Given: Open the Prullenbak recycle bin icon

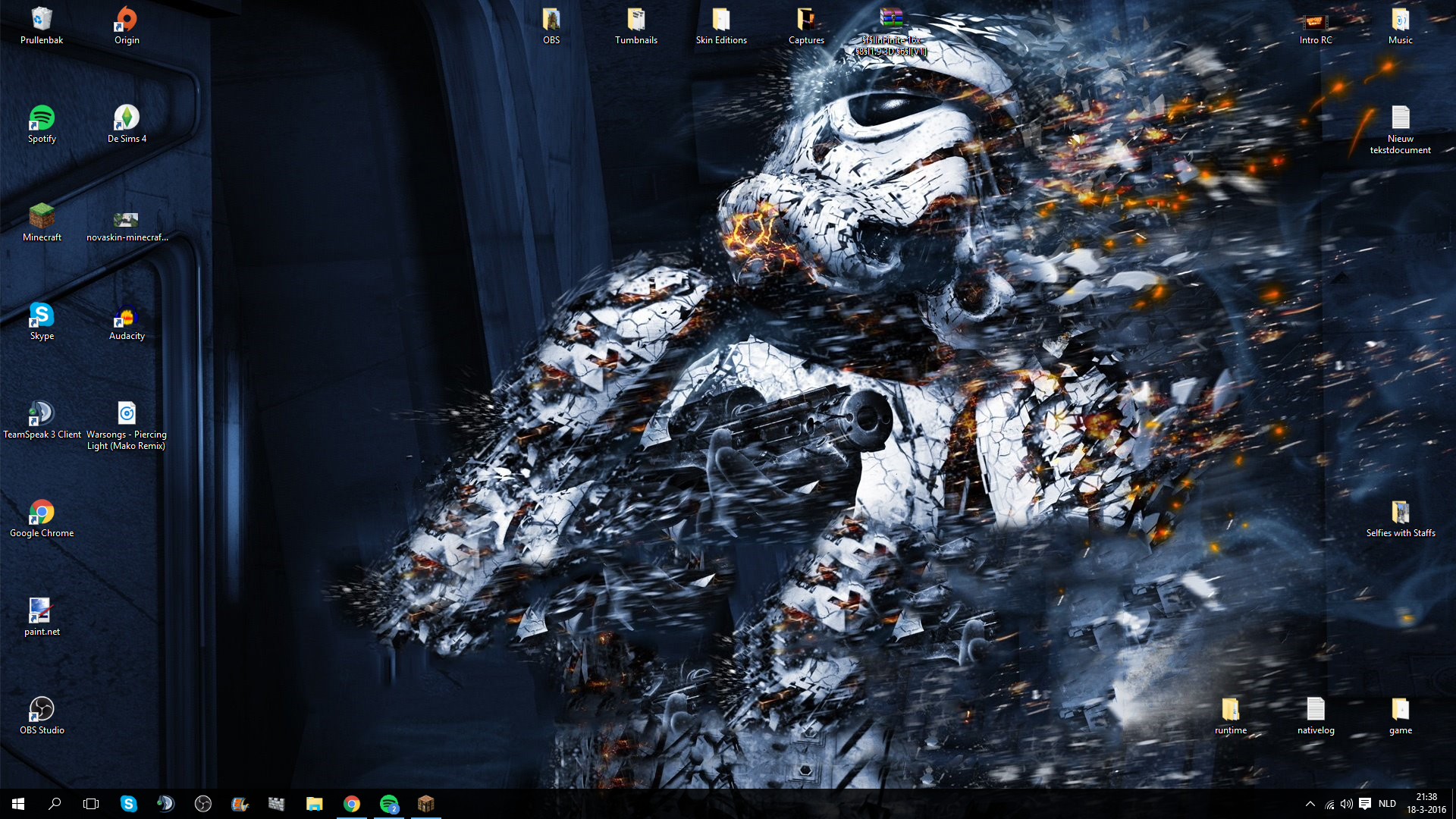Looking at the screenshot, I should point(42,26).
